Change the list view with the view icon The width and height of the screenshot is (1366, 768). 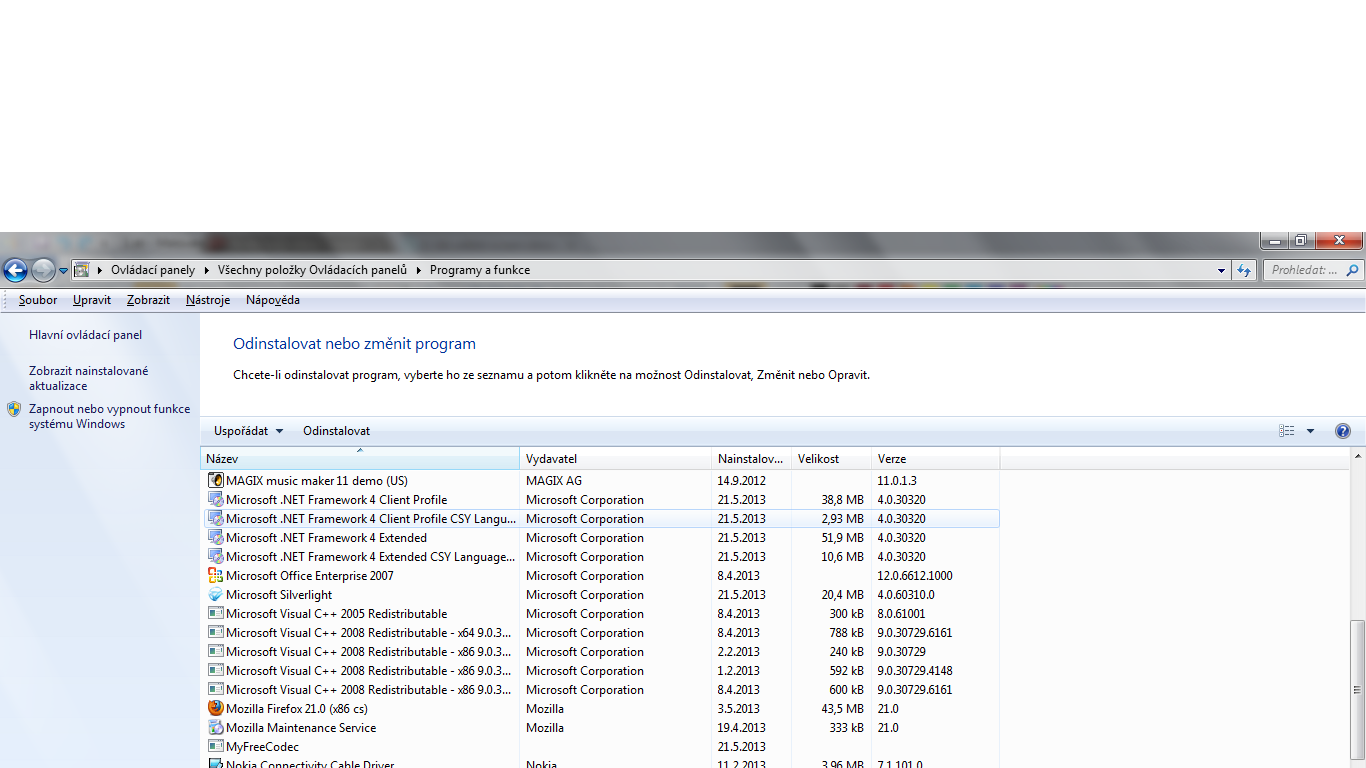tap(1287, 431)
